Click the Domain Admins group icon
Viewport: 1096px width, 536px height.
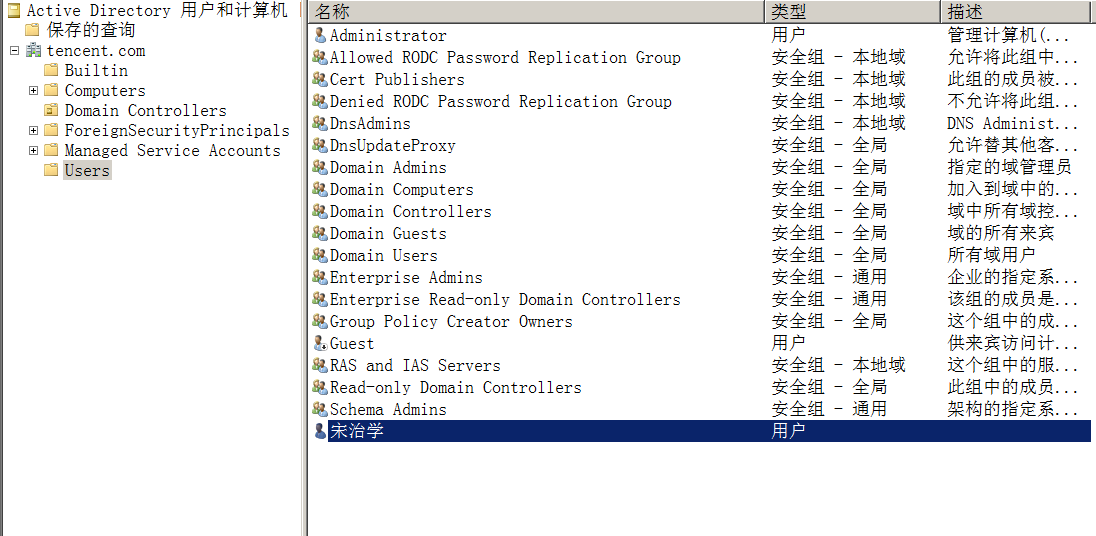[x=320, y=168]
